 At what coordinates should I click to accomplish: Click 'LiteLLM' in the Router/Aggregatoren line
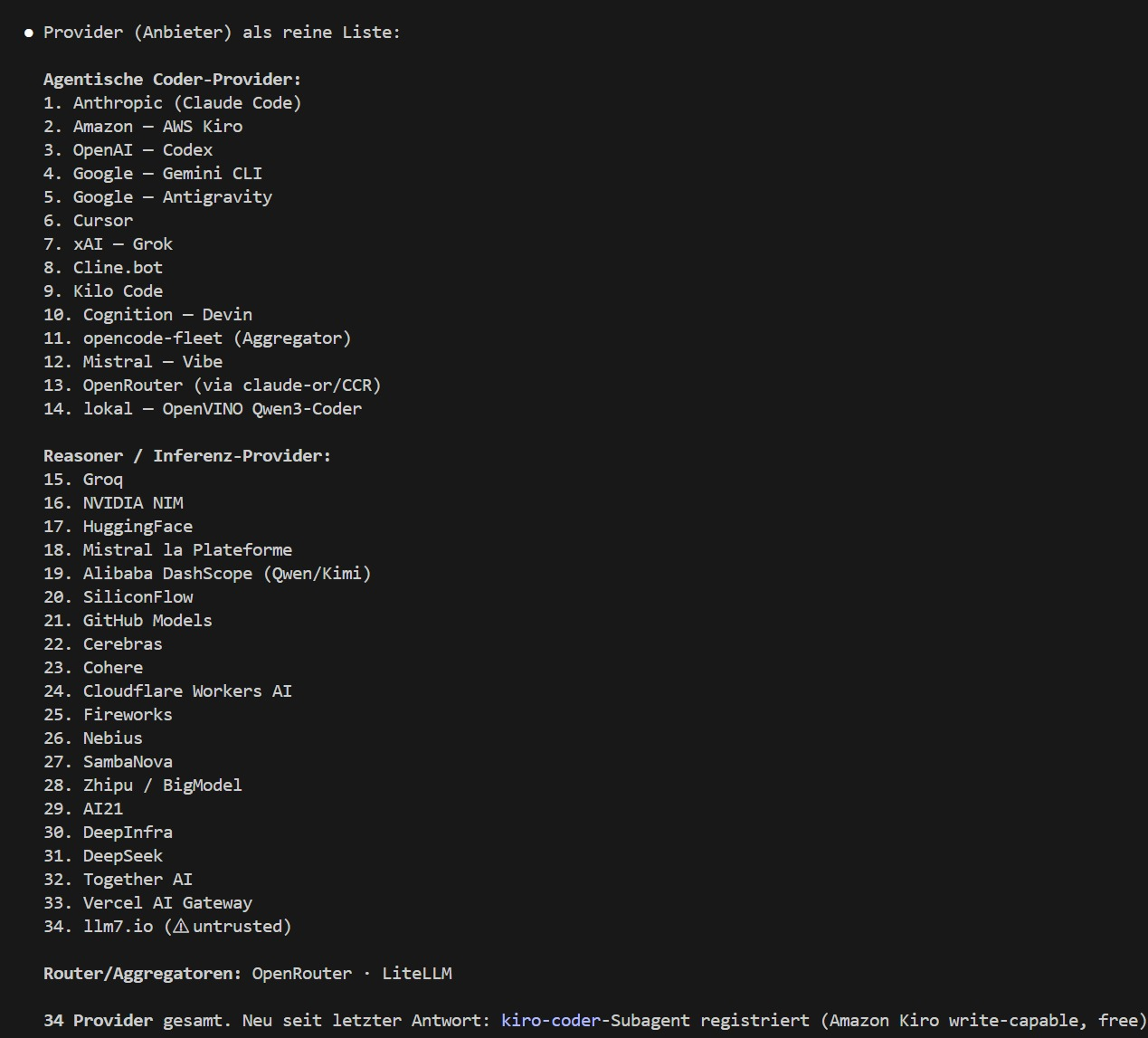pyautogui.click(x=416, y=973)
